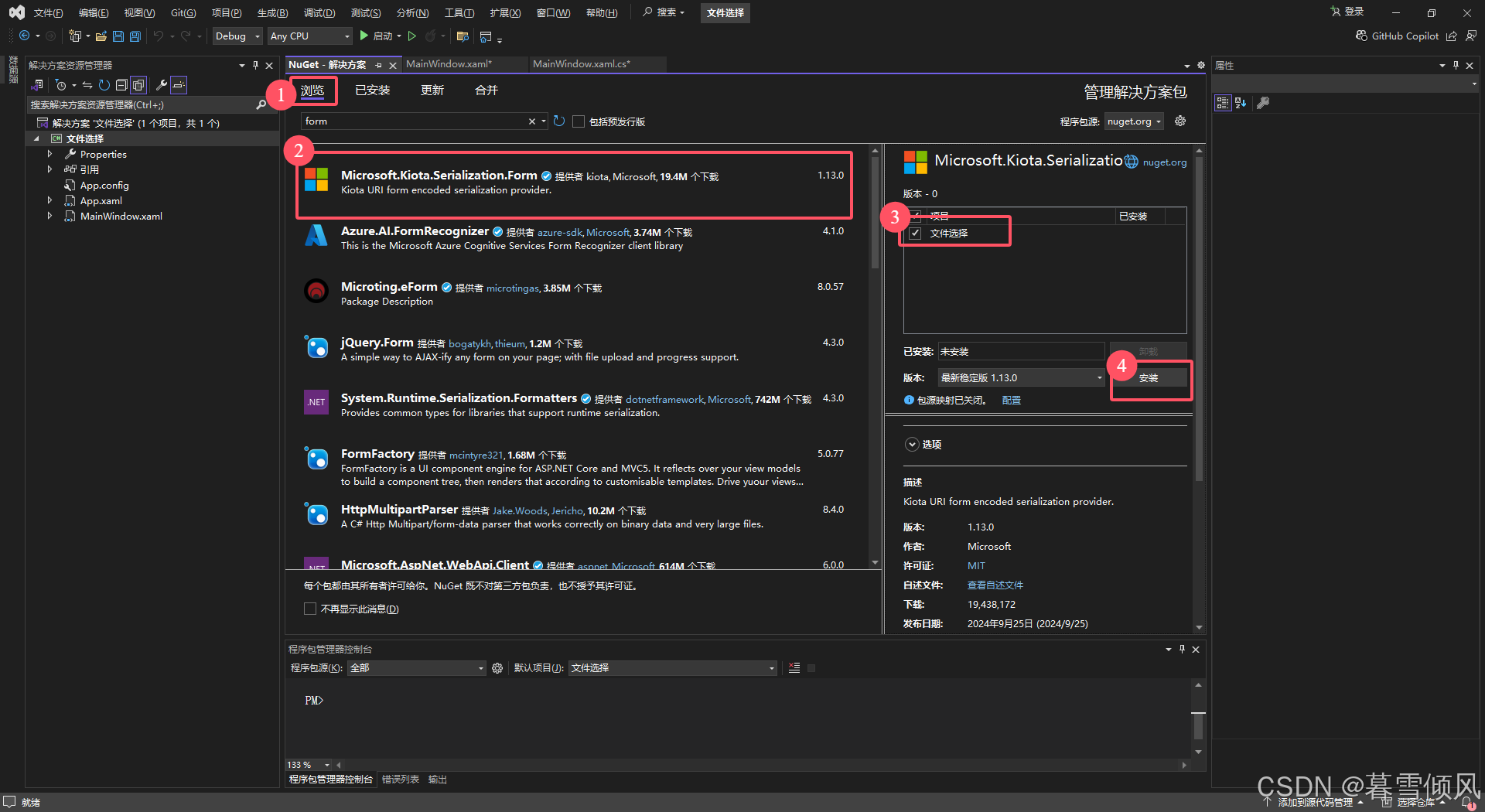1485x812 pixels.
Task: Click start without debugging outline play icon
Action: point(412,36)
